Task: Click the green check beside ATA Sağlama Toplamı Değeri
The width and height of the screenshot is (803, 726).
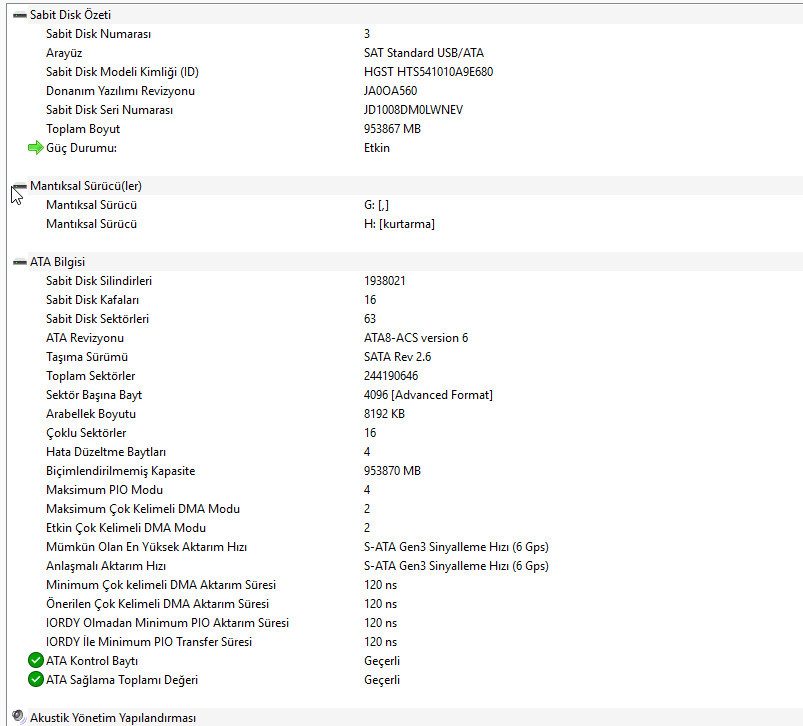Action: pos(35,679)
